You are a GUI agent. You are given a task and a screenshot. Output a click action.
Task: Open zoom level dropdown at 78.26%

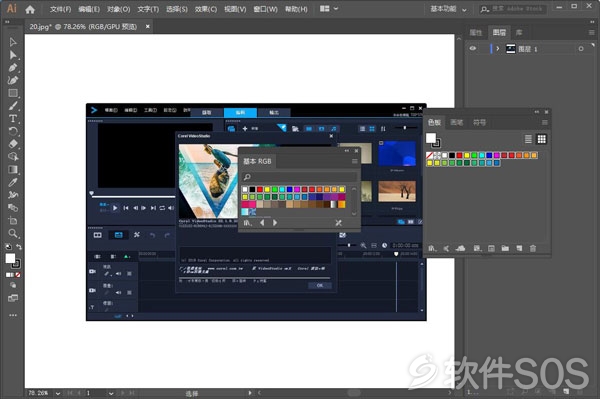(x=58, y=393)
